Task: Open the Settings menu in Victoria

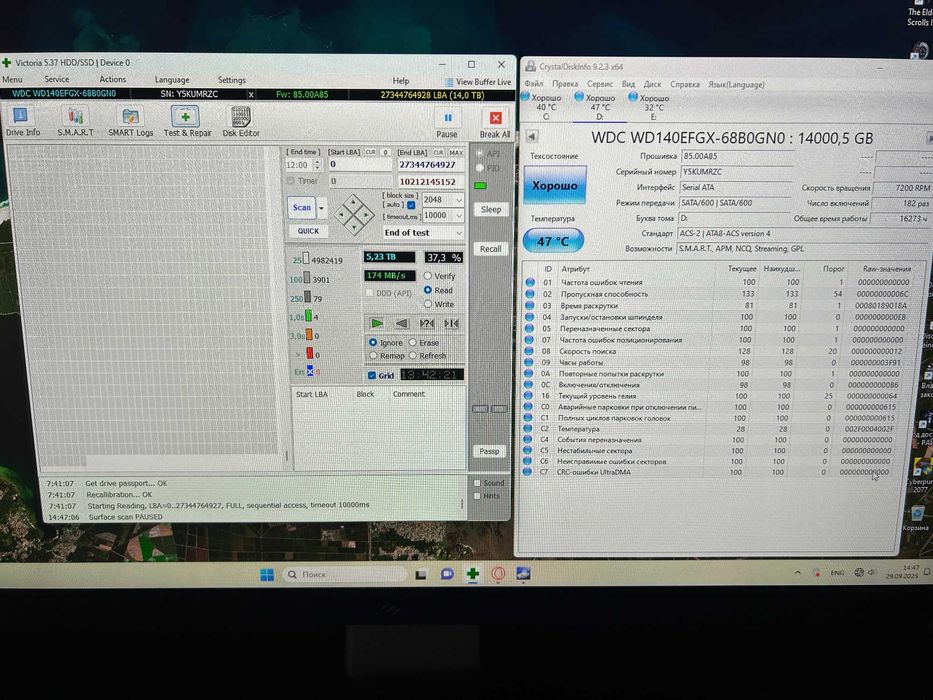Action: [231, 80]
